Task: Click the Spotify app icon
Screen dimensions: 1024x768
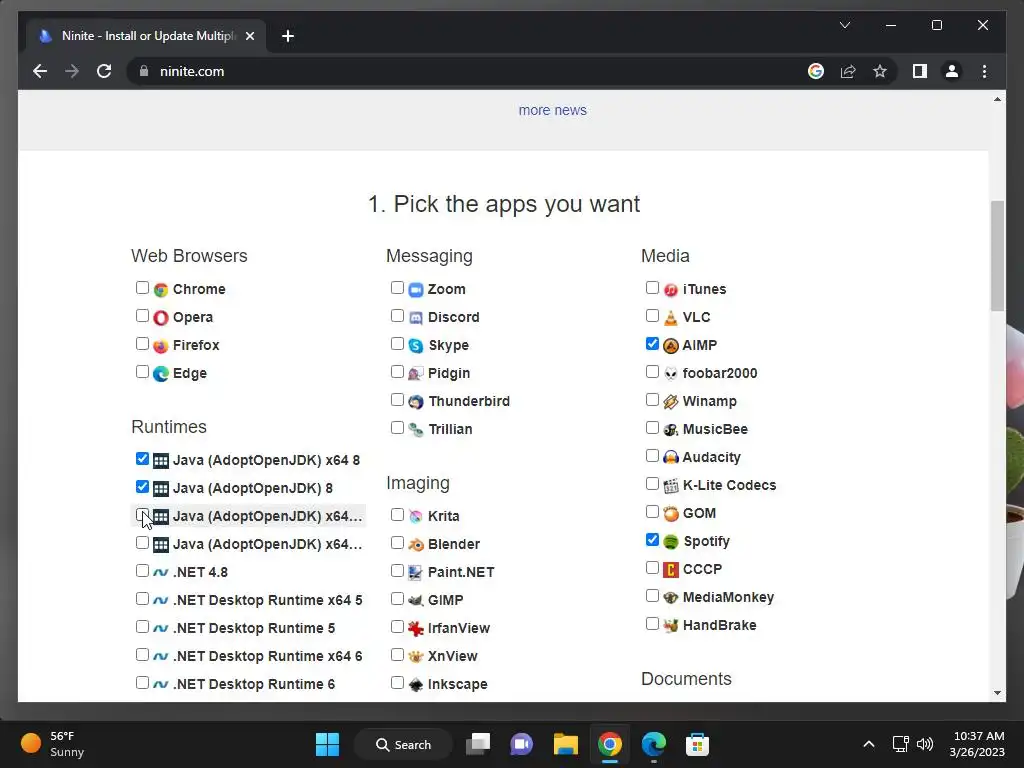Action: coord(671,541)
